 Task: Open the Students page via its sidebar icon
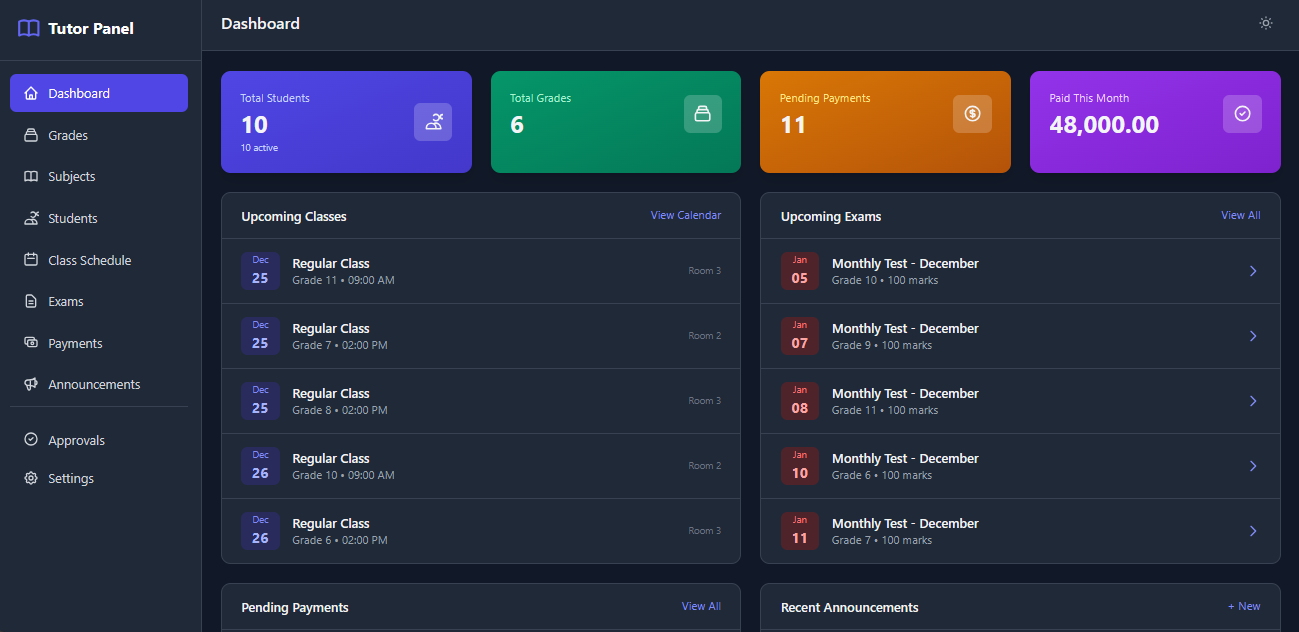click(30, 218)
